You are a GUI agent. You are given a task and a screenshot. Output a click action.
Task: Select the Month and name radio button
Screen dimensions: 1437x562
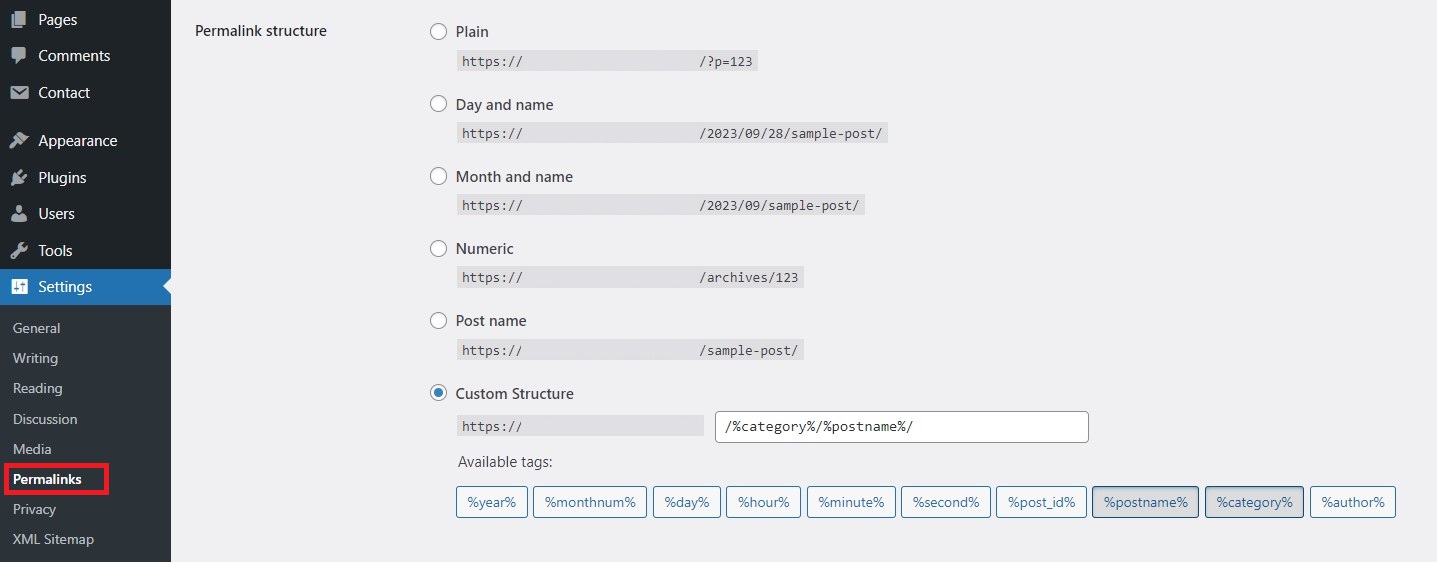438,176
